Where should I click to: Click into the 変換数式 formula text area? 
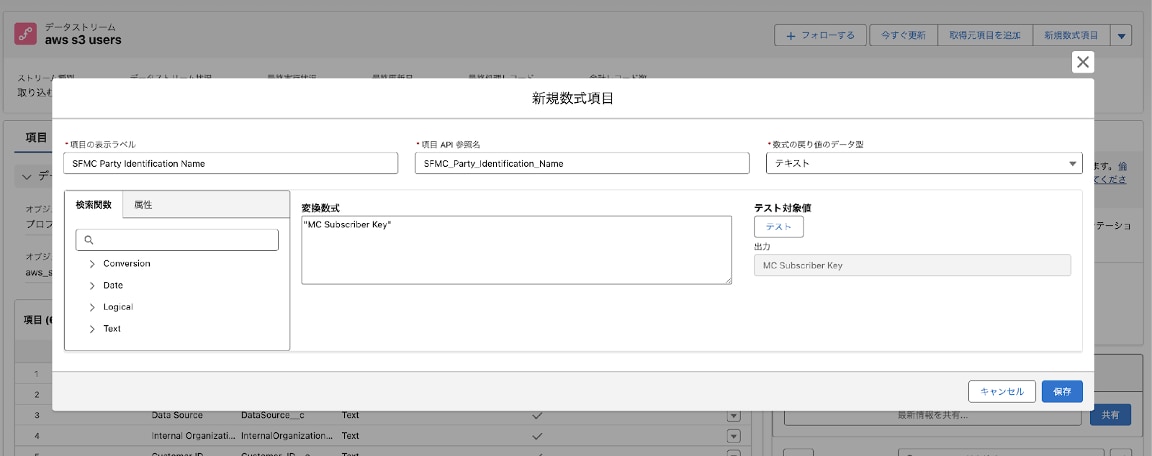516,250
